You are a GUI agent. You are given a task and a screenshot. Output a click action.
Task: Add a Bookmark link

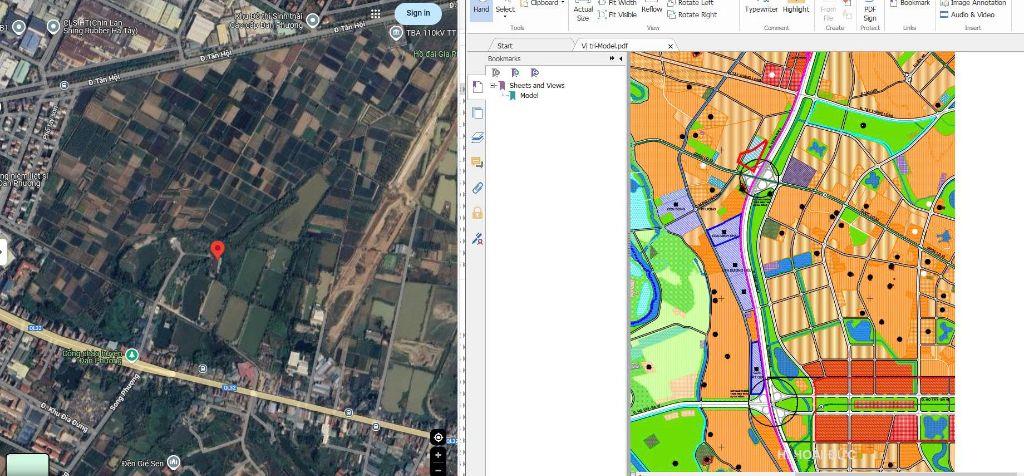tap(908, 3)
